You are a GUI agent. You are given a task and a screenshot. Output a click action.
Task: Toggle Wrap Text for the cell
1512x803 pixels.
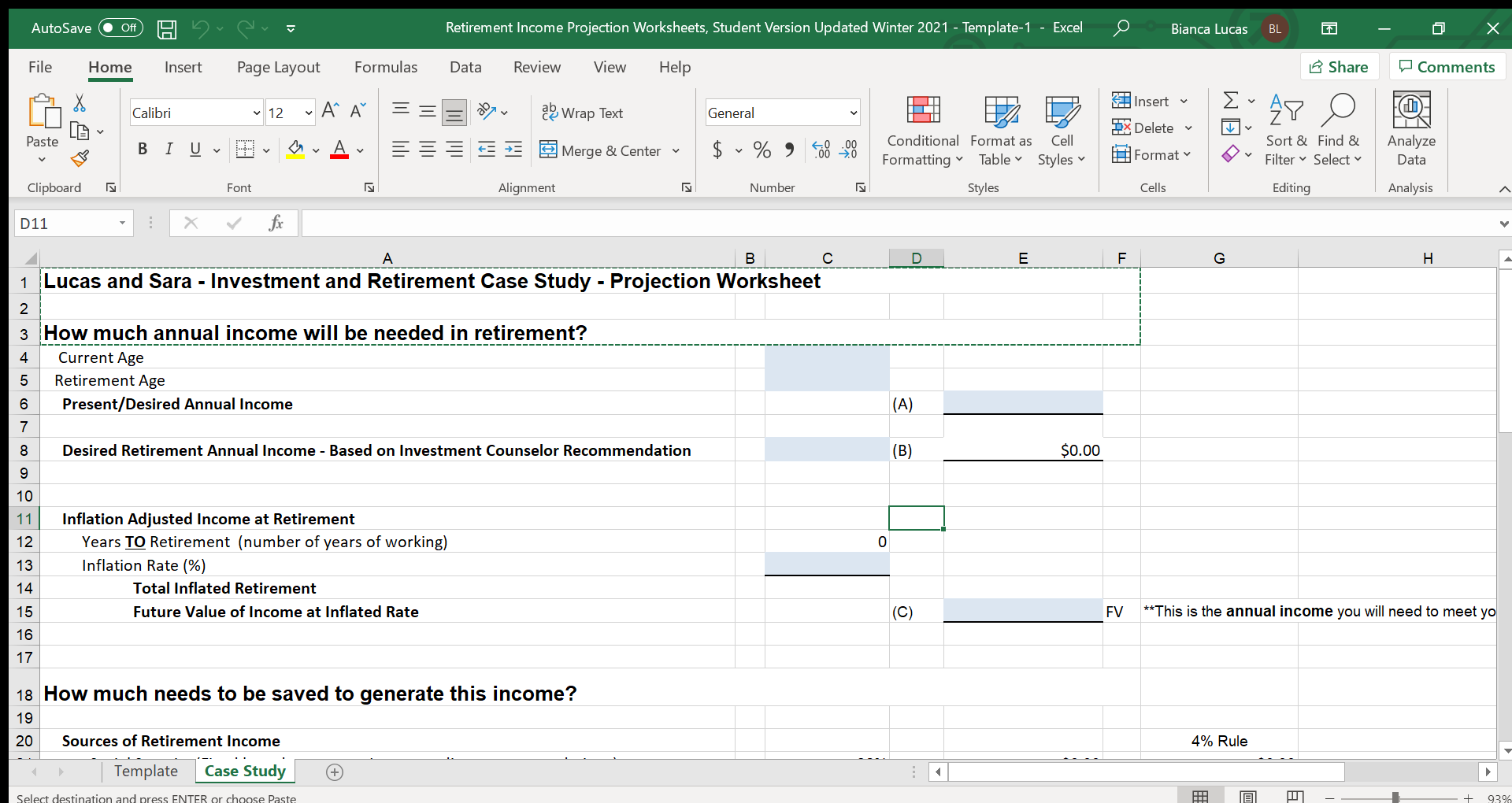point(582,113)
